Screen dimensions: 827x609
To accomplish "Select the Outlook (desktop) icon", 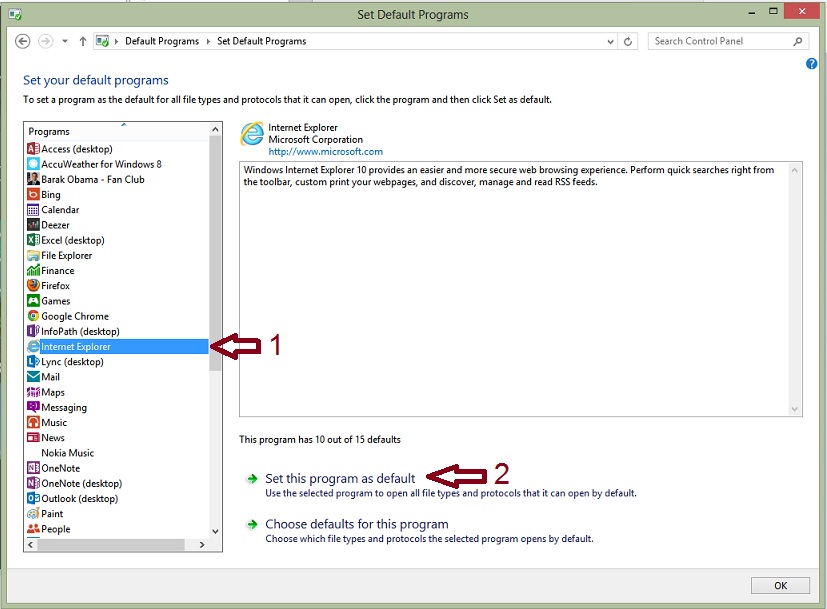I will [x=33, y=498].
